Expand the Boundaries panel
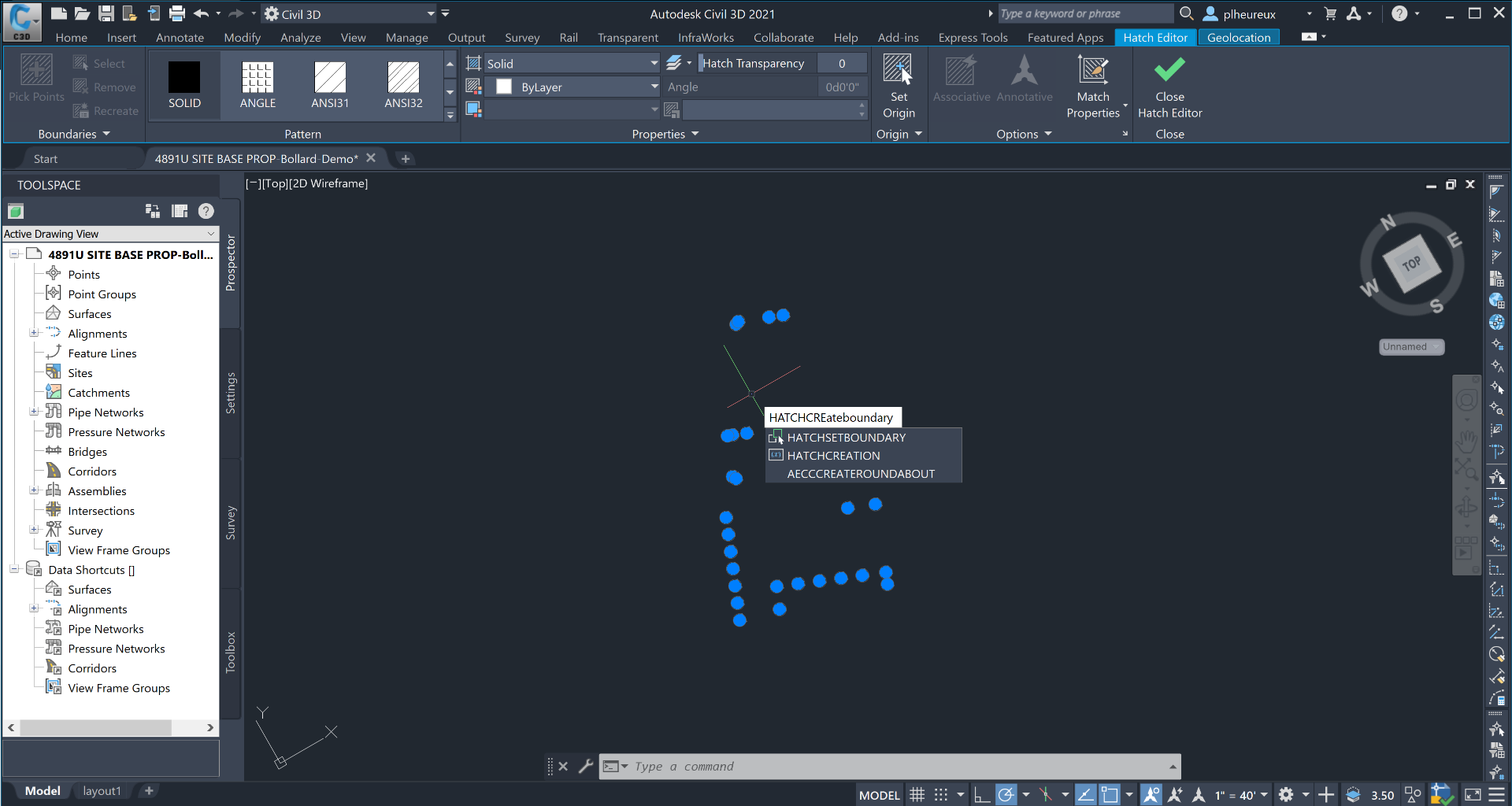 [75, 134]
